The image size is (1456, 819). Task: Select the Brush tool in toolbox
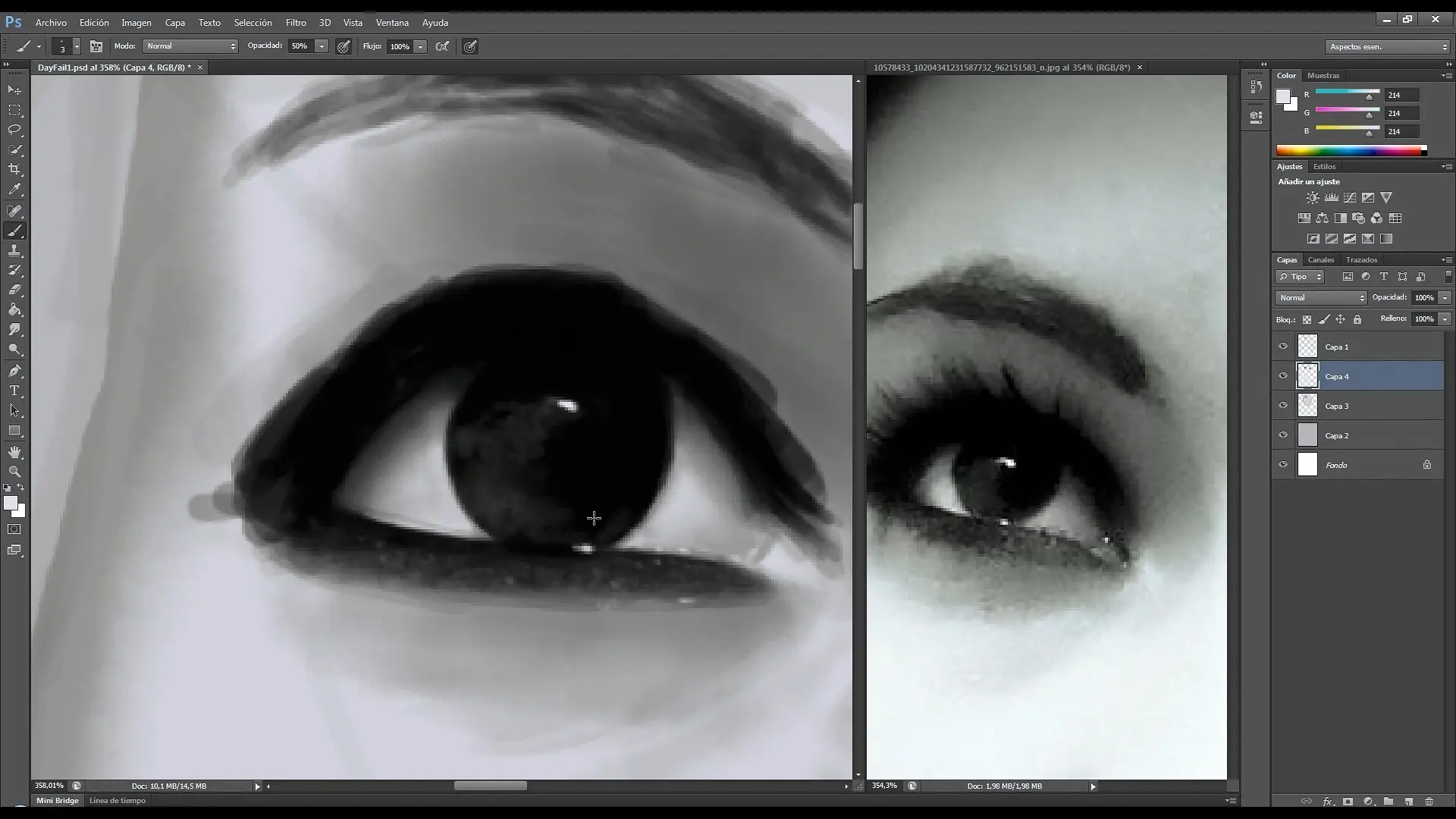[14, 231]
